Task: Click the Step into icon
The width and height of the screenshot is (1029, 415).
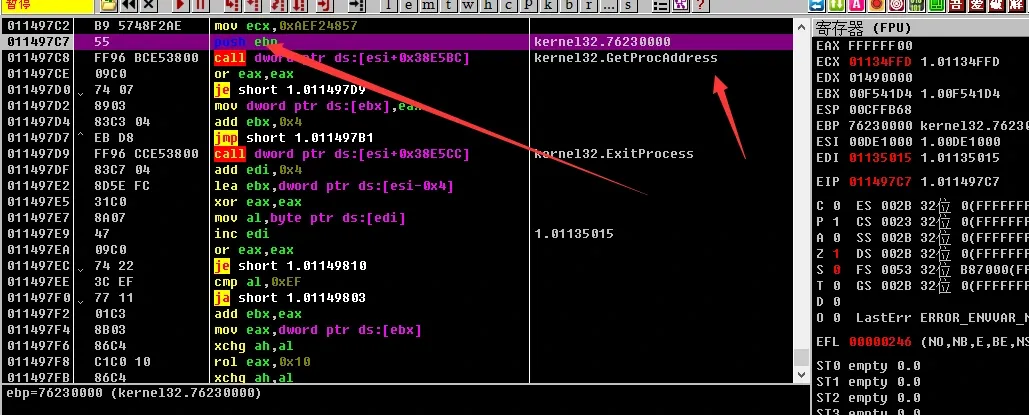Action: tap(232, 5)
